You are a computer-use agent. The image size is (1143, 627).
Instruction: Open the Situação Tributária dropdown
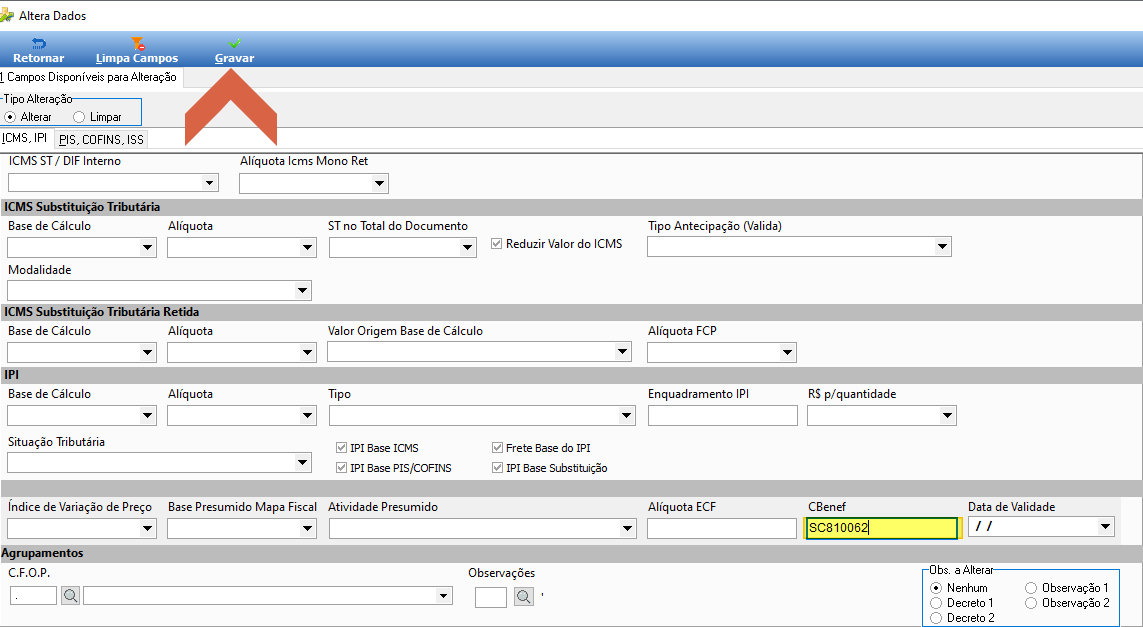303,462
